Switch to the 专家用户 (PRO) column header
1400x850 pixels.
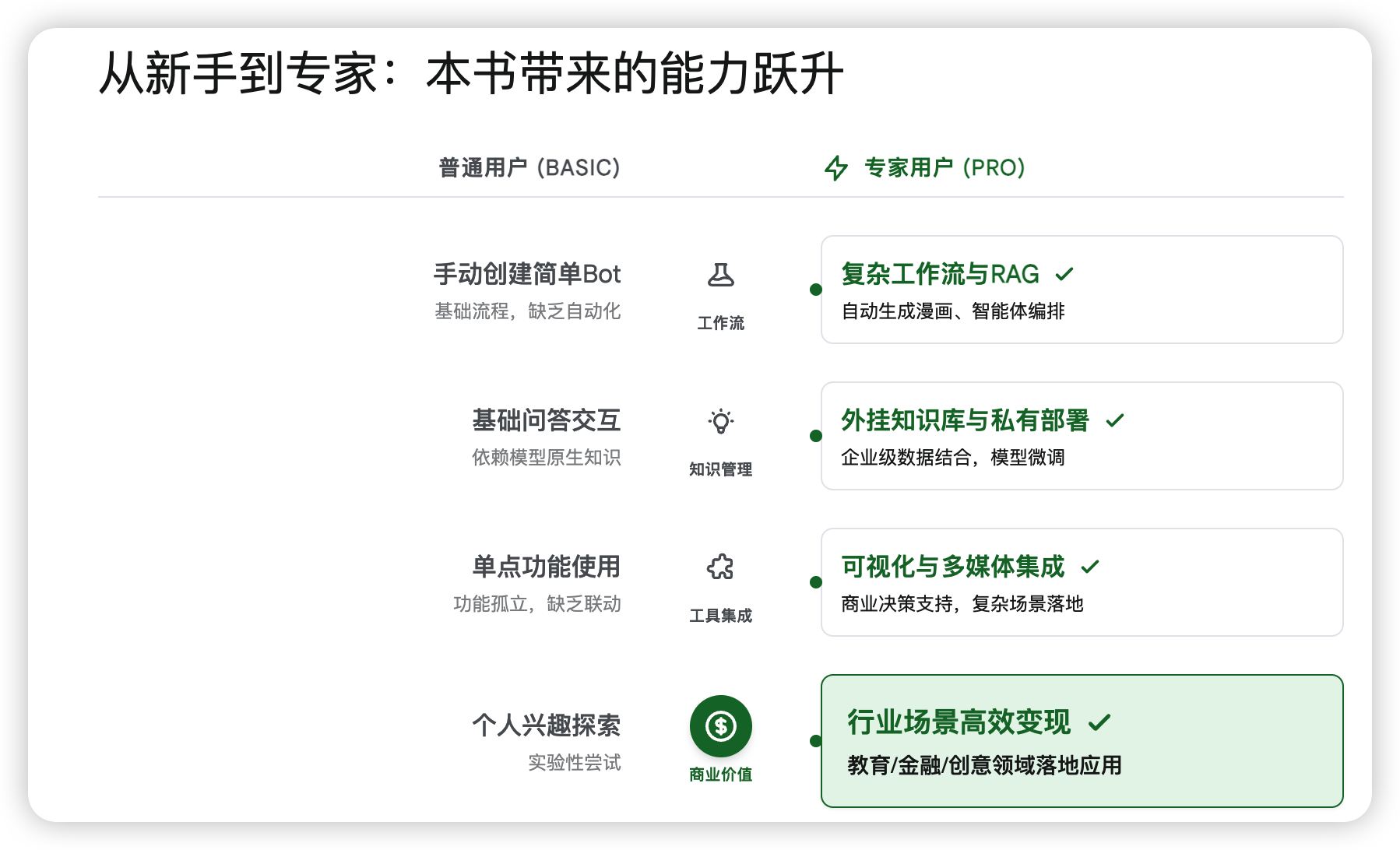[943, 167]
